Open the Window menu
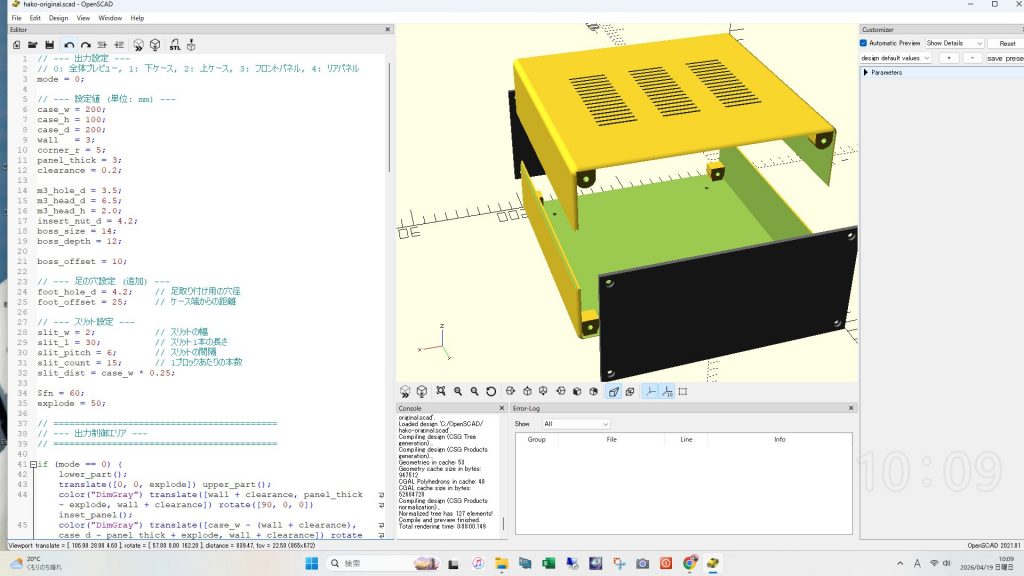This screenshot has width=1024, height=576. click(x=110, y=18)
